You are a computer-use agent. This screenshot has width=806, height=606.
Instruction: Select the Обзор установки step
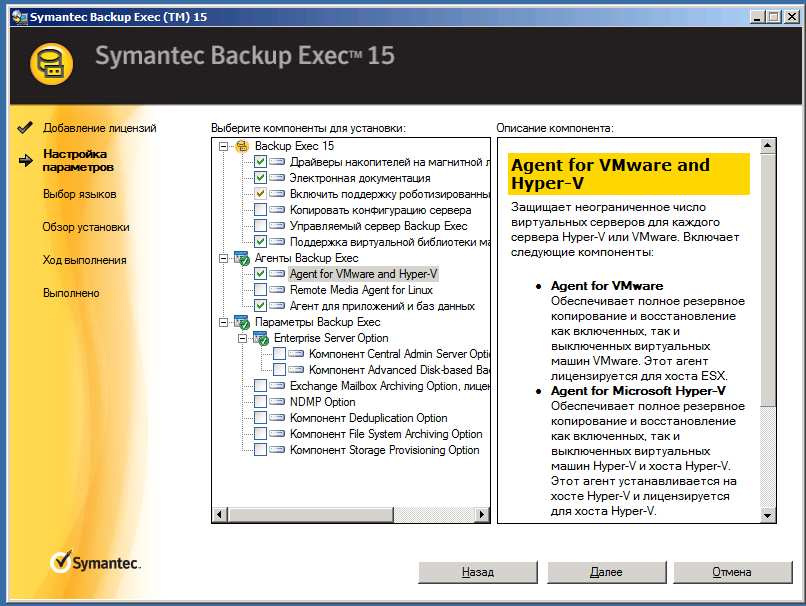86,227
